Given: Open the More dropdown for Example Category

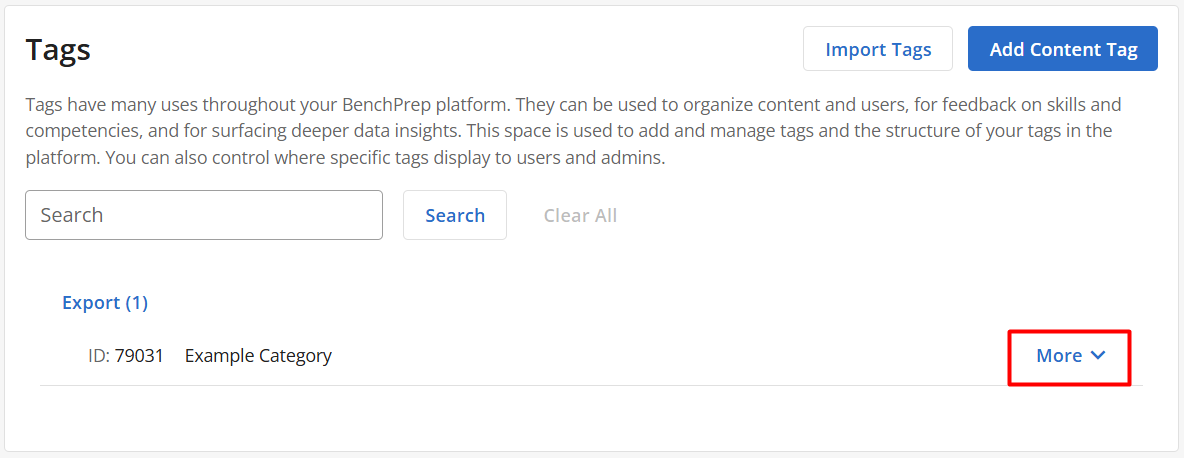Looking at the screenshot, I should [x=1071, y=355].
